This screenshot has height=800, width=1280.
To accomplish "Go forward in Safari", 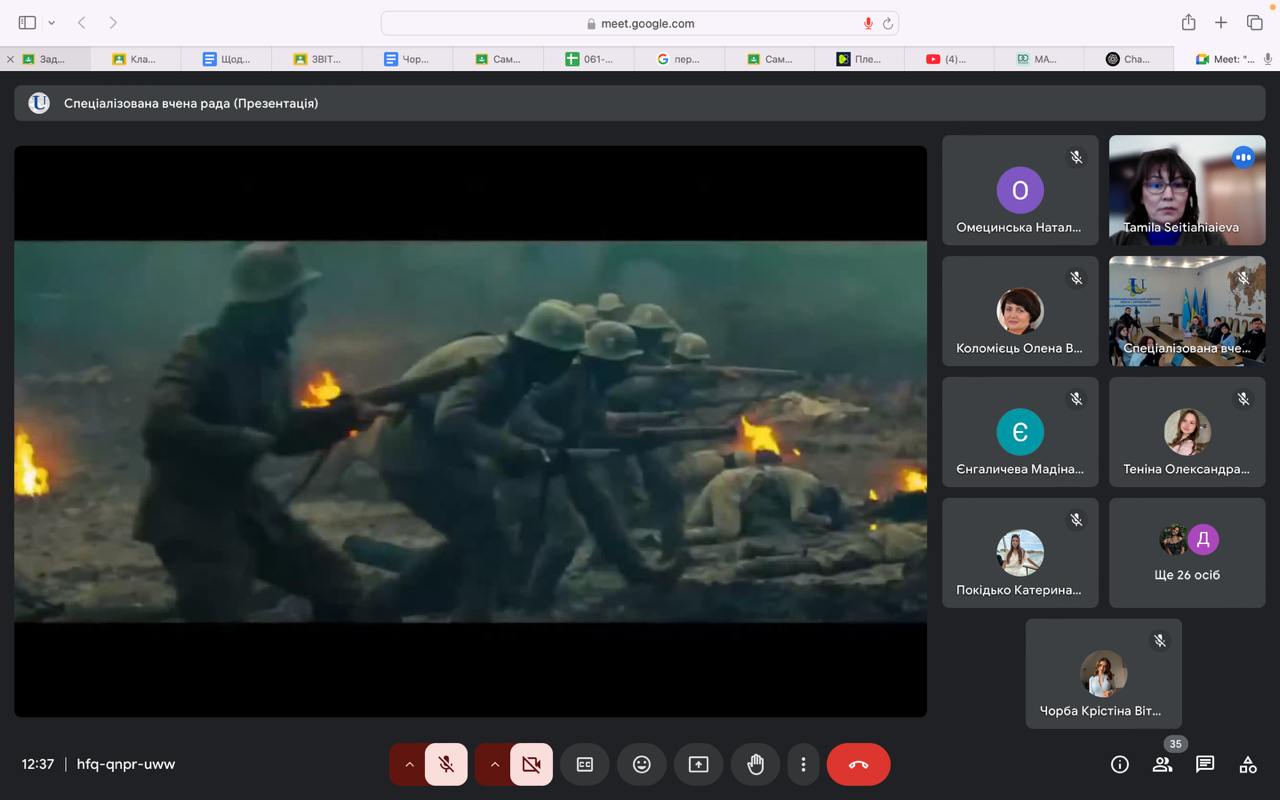I will click(x=113, y=22).
